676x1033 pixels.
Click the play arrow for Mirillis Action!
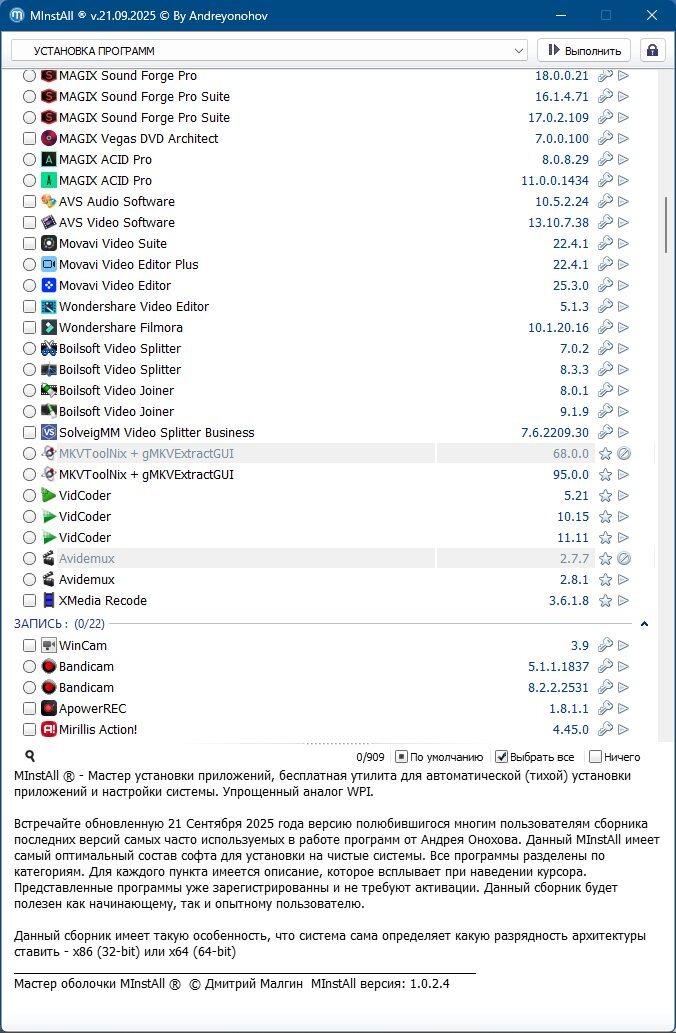click(623, 730)
